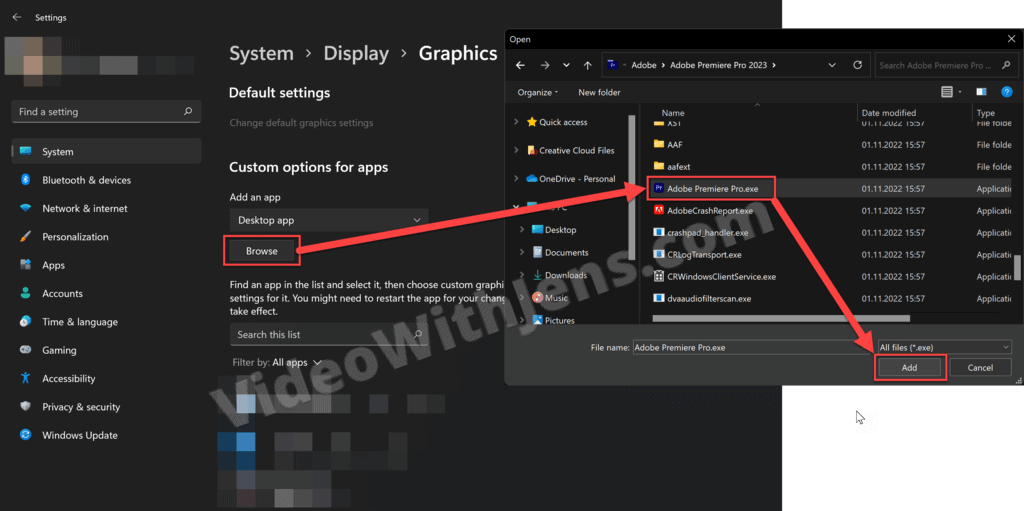Select Downloads in navigation tree
This screenshot has width=1024, height=511.
click(x=560, y=275)
